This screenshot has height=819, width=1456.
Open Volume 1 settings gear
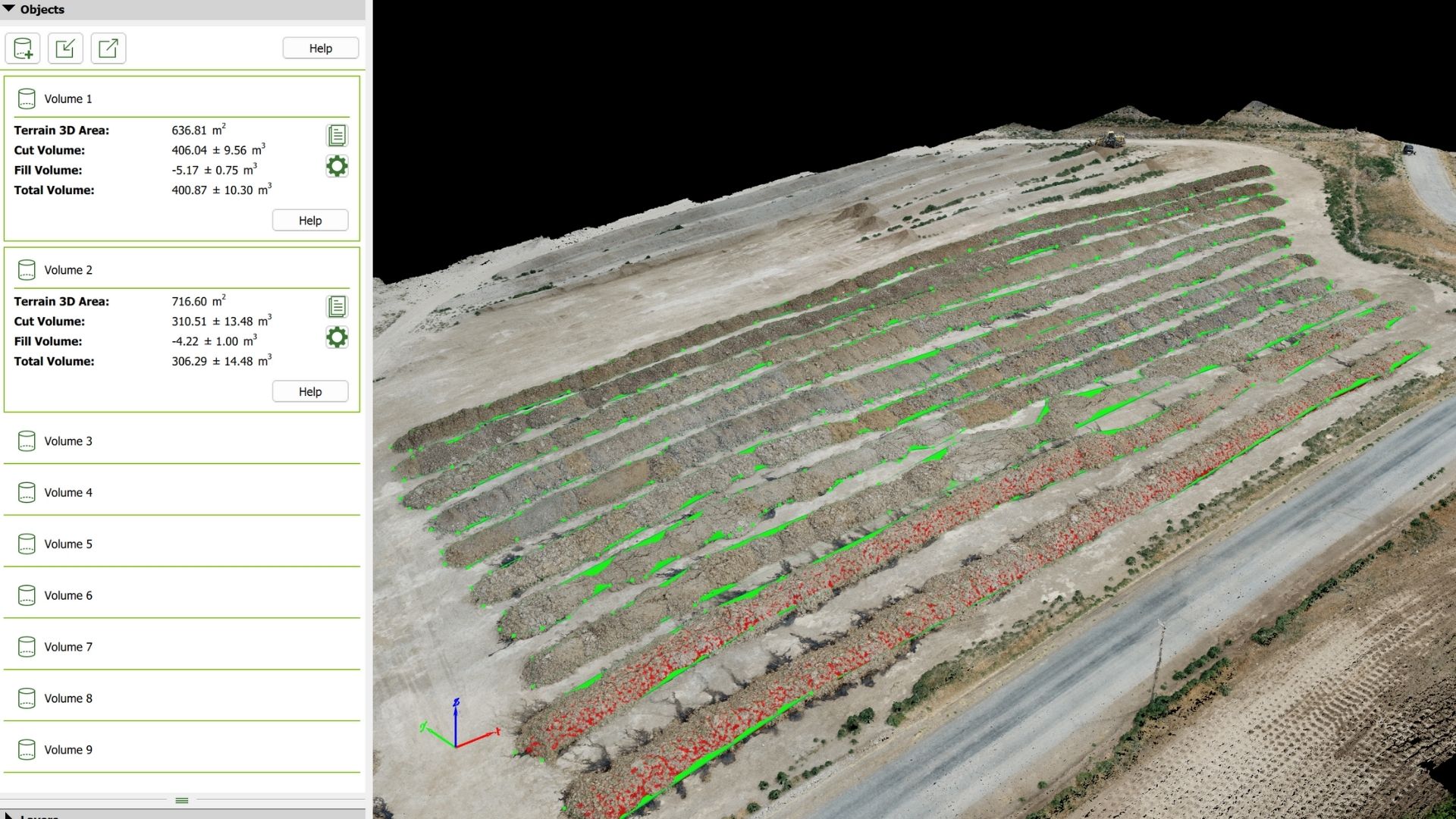pyautogui.click(x=337, y=166)
